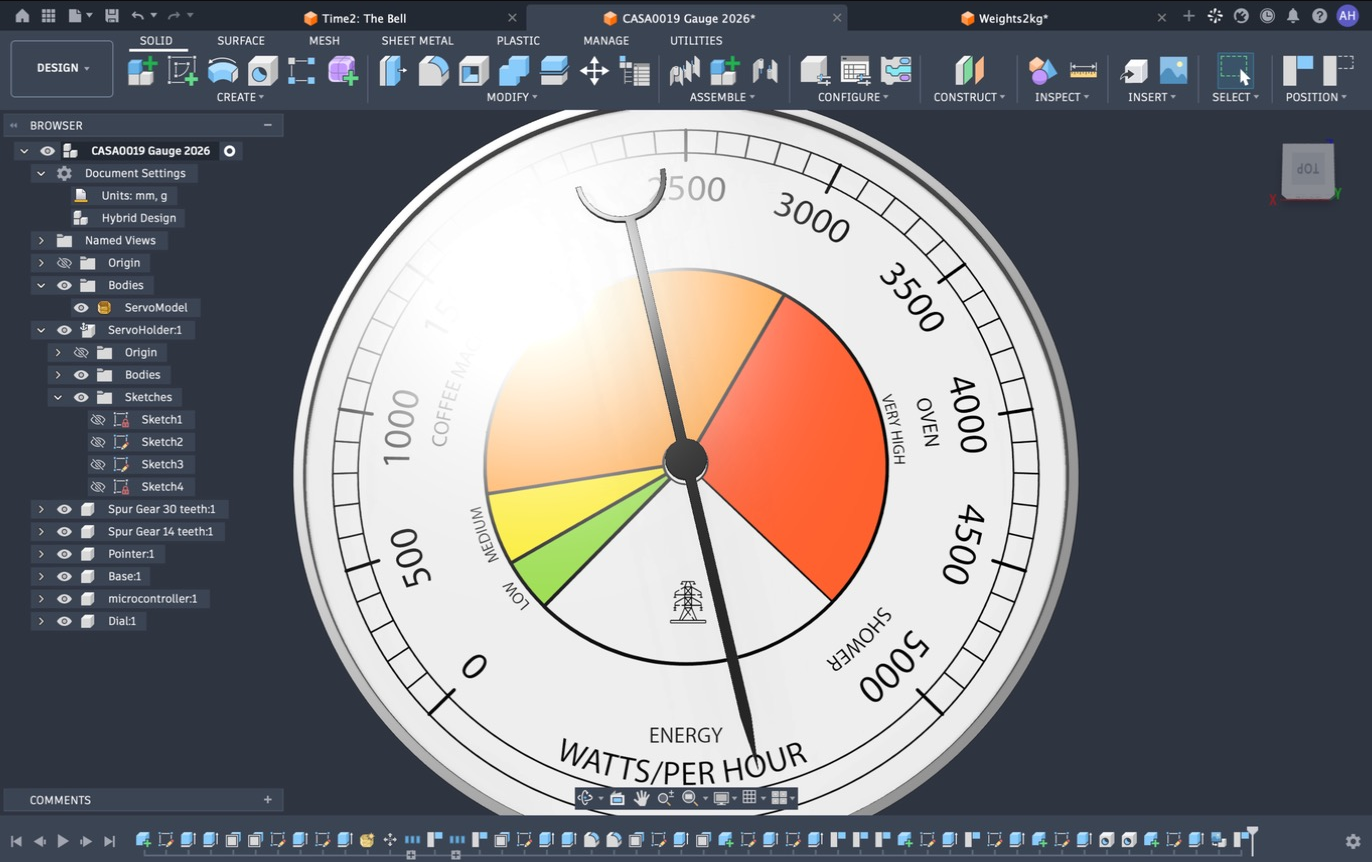Toggle visibility of Dial:1
The width and height of the screenshot is (1372, 862).
coord(64,621)
